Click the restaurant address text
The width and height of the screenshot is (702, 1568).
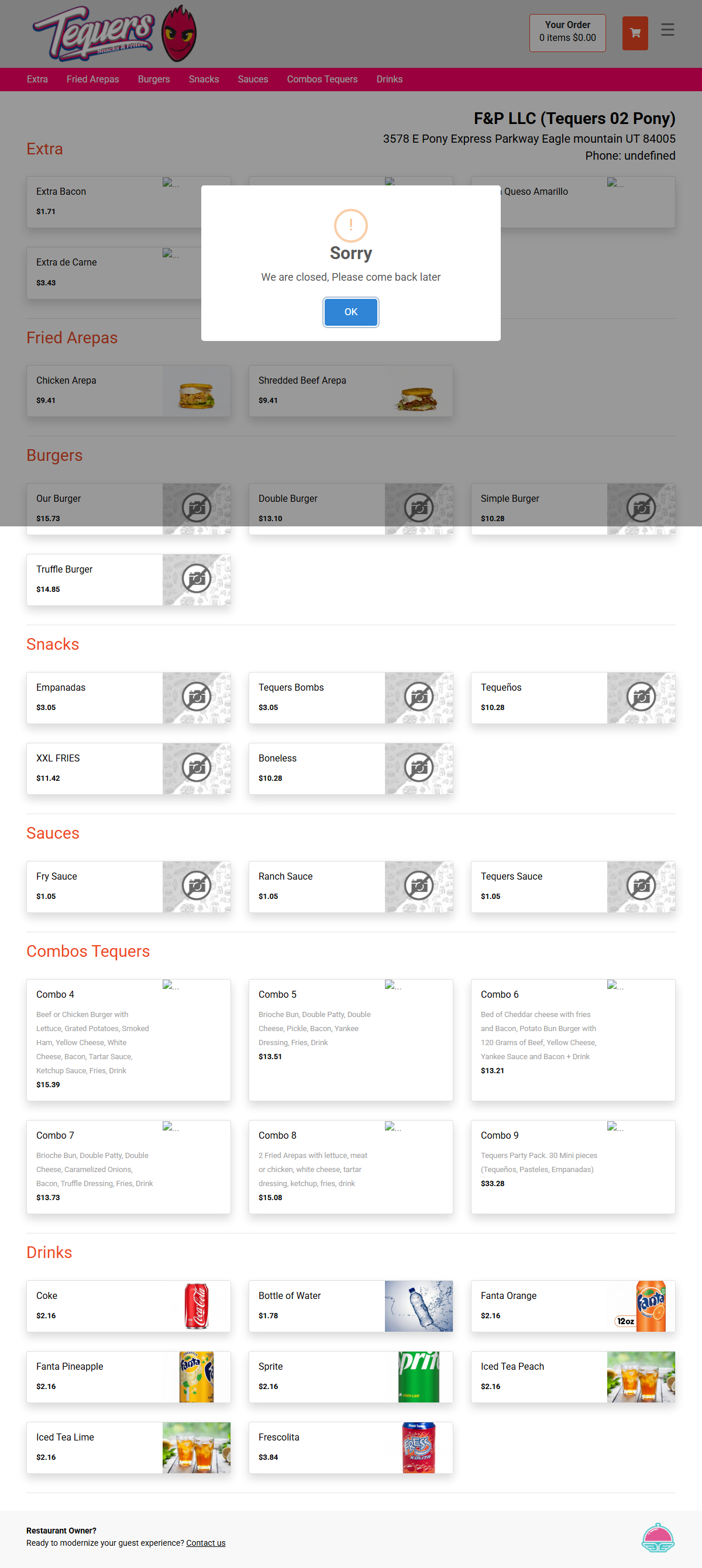528,139
